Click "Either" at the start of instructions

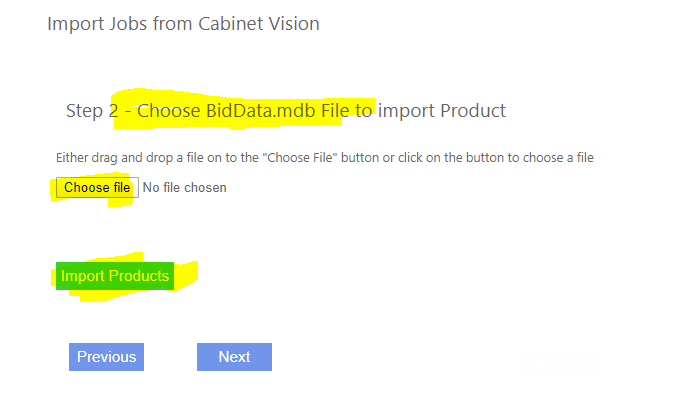73,158
